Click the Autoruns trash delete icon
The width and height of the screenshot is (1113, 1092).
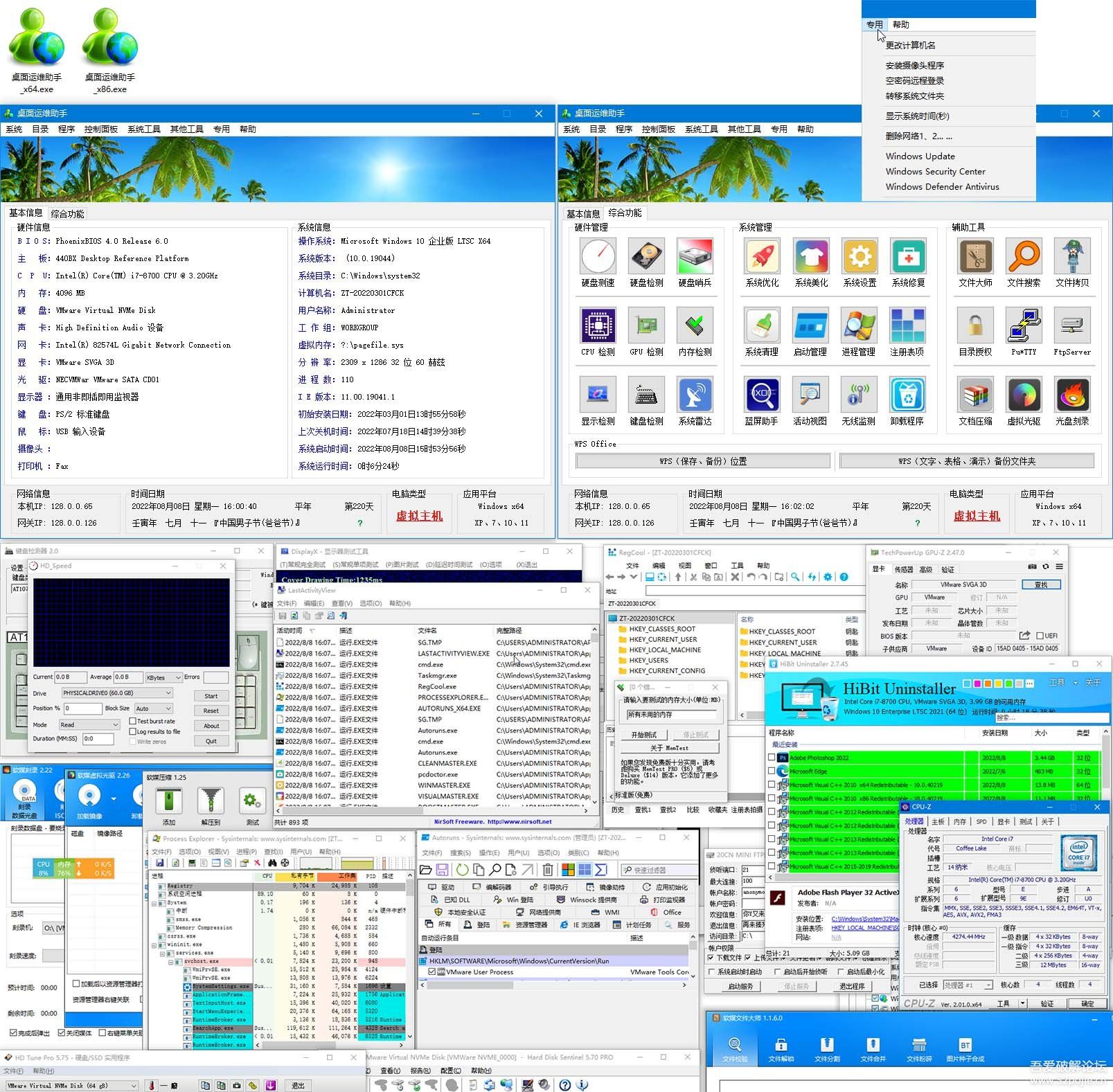click(x=547, y=870)
